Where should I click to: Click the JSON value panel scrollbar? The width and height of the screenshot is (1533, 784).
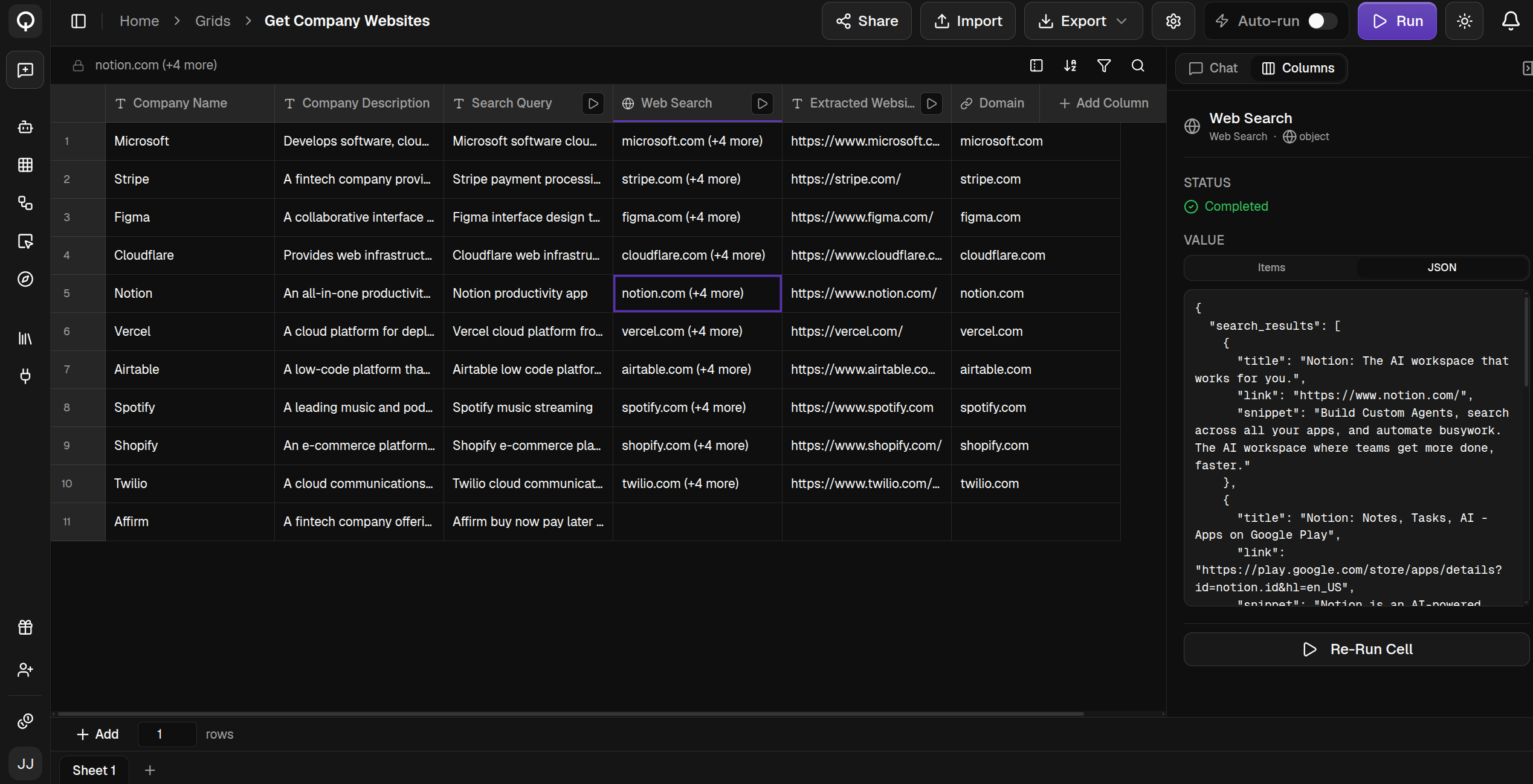tap(1526, 341)
